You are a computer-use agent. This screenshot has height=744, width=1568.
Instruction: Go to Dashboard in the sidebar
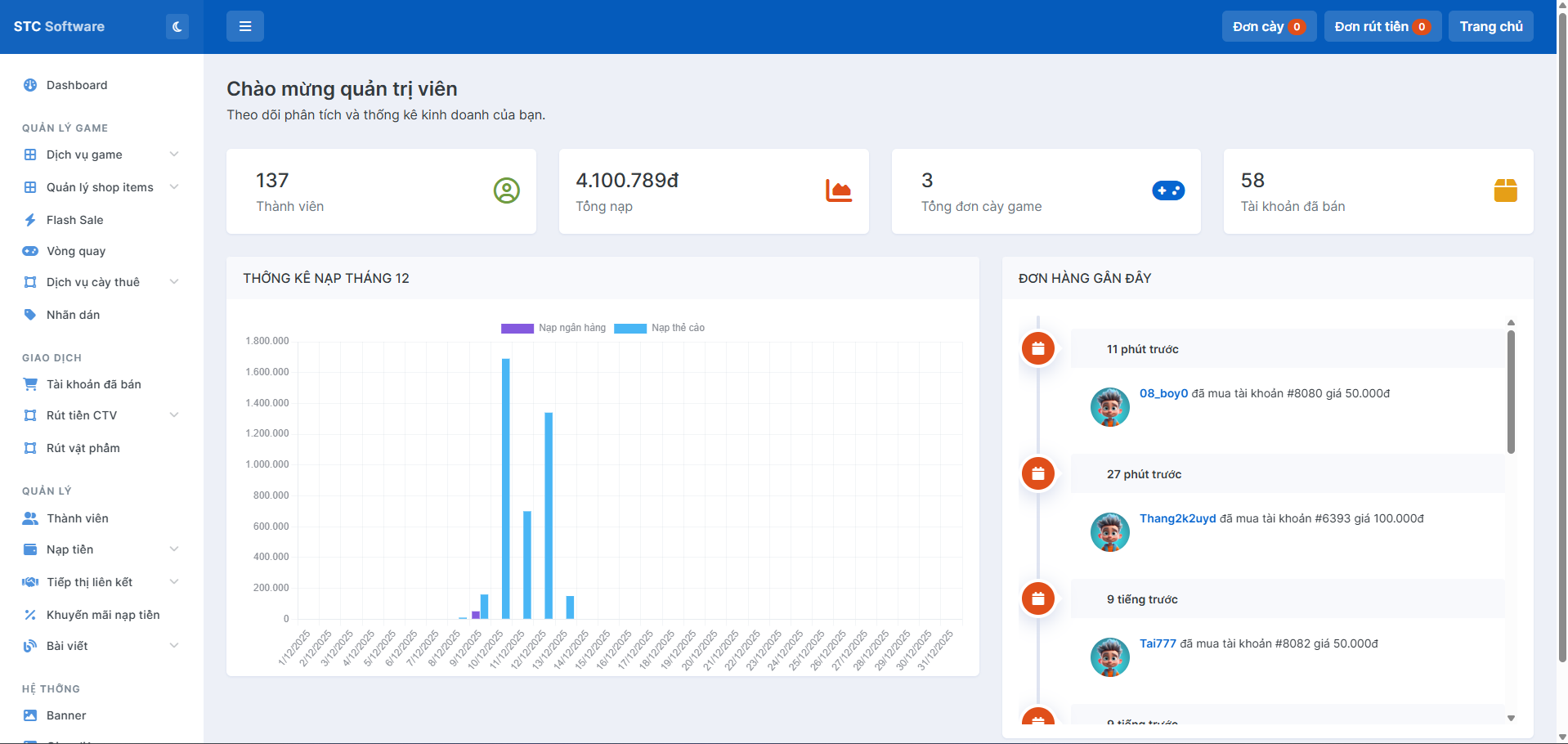(76, 85)
